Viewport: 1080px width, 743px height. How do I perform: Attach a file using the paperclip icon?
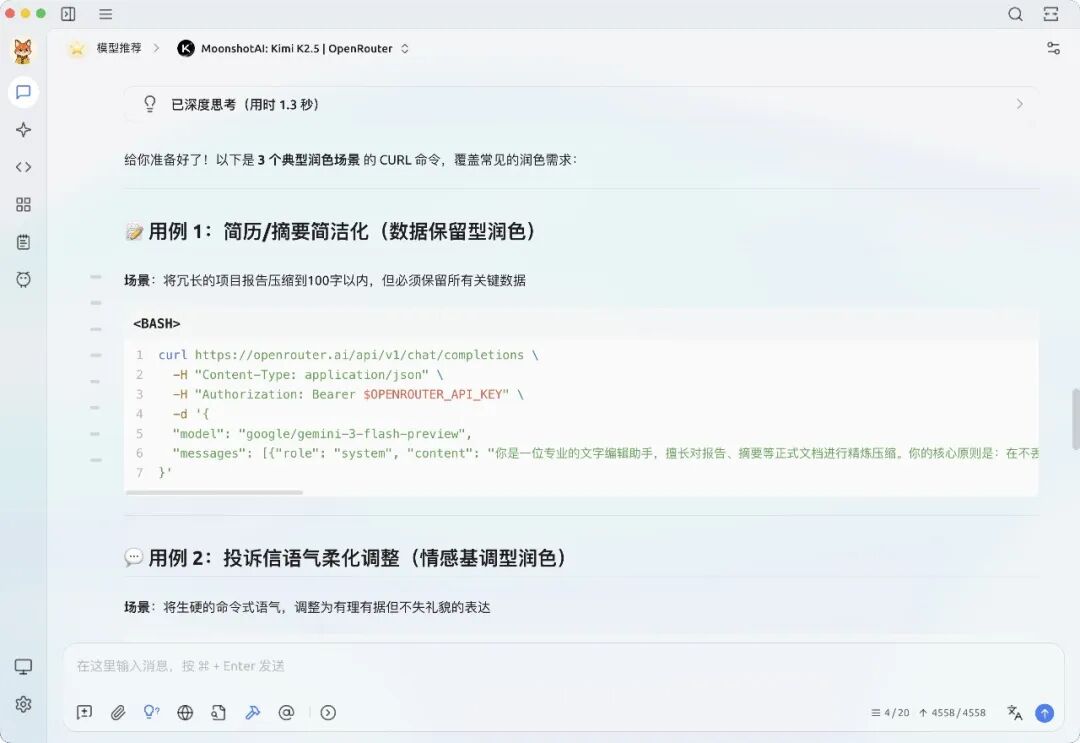[x=117, y=713]
